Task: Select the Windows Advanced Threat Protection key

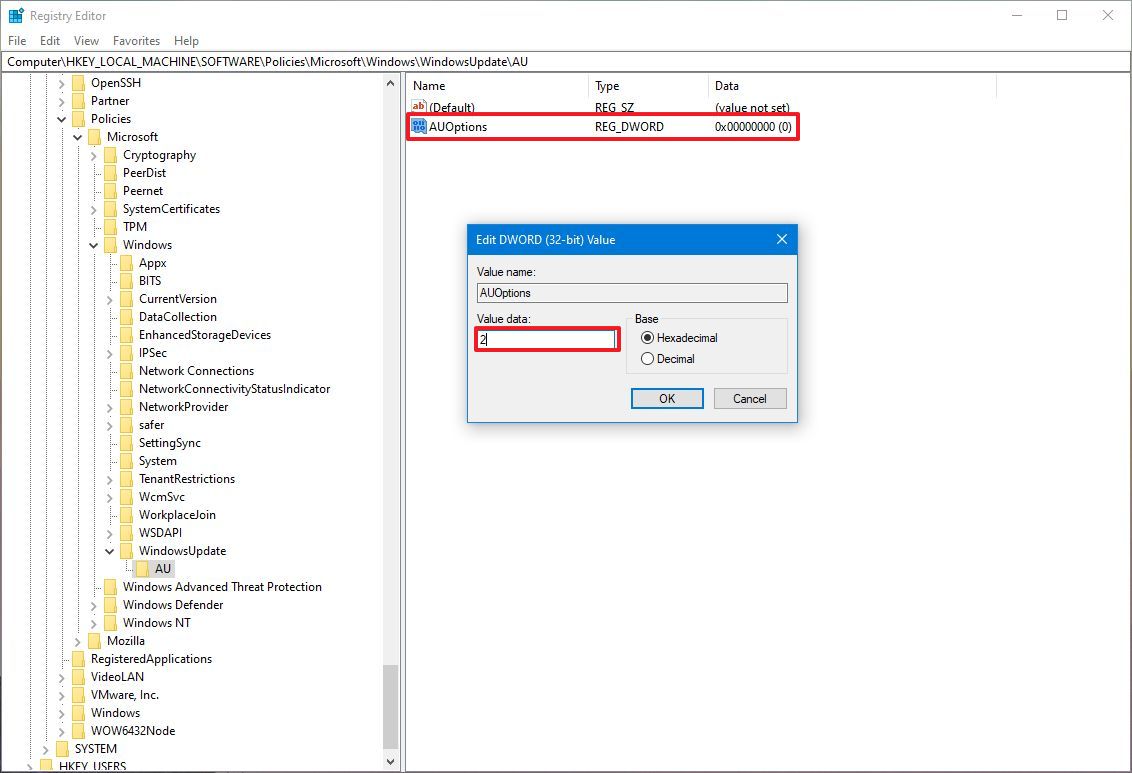Action: (x=222, y=587)
